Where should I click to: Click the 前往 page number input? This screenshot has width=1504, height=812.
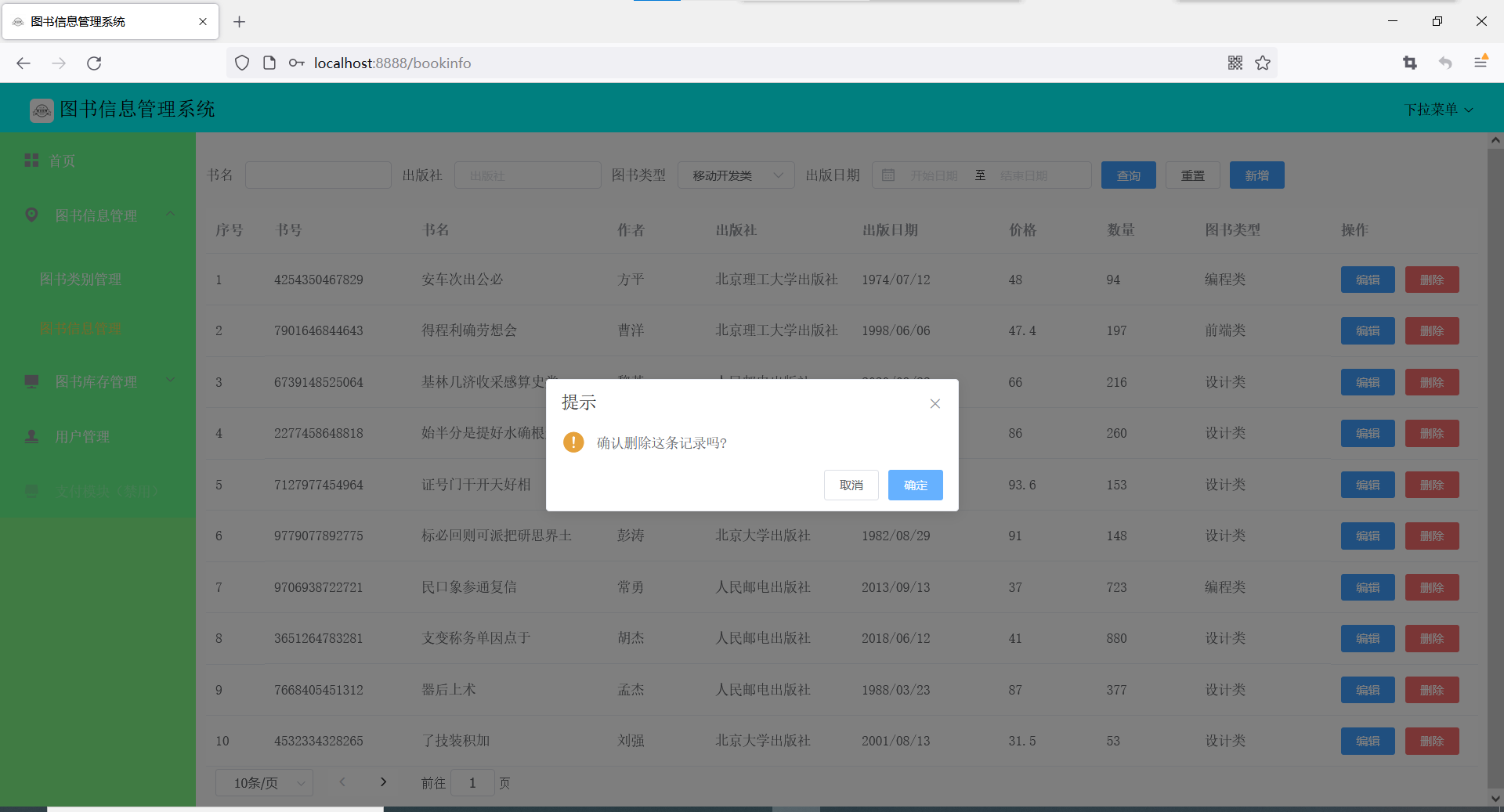[472, 783]
